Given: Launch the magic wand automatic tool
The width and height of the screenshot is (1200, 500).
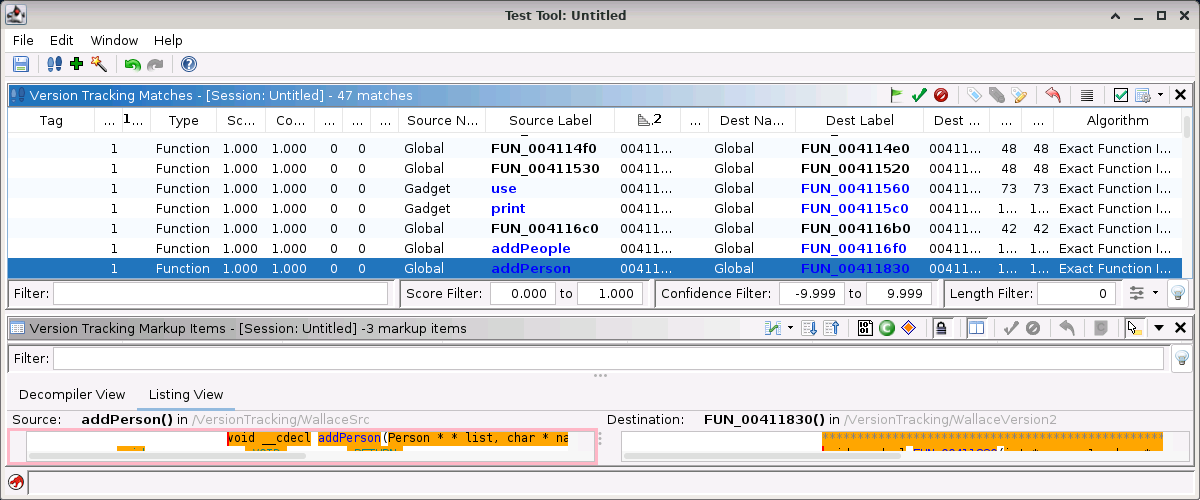Looking at the screenshot, I should coord(98,64).
